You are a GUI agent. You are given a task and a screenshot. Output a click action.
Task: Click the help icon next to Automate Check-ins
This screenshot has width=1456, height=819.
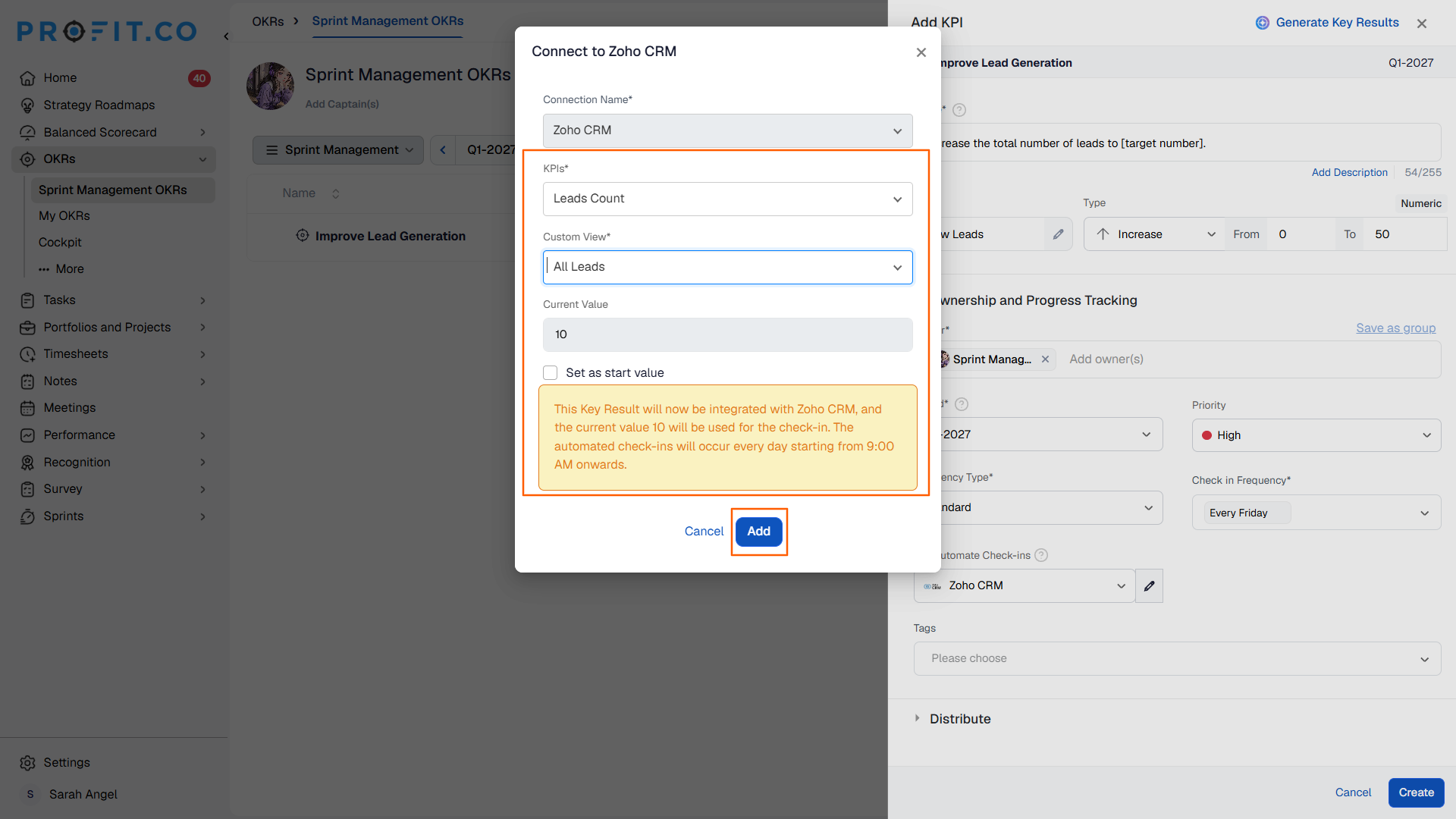pos(1041,555)
